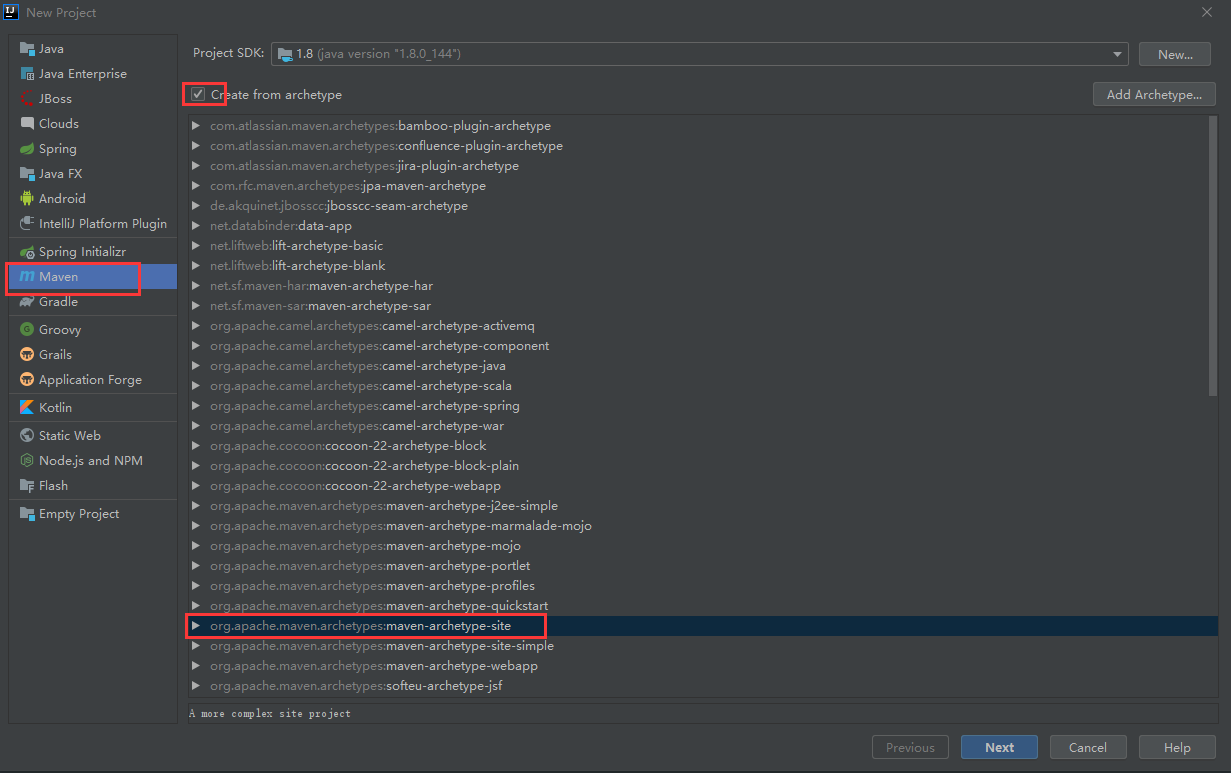Screen dimensions: 1231x773
Task: Click the JBoss red icon
Action: [x=27, y=99]
